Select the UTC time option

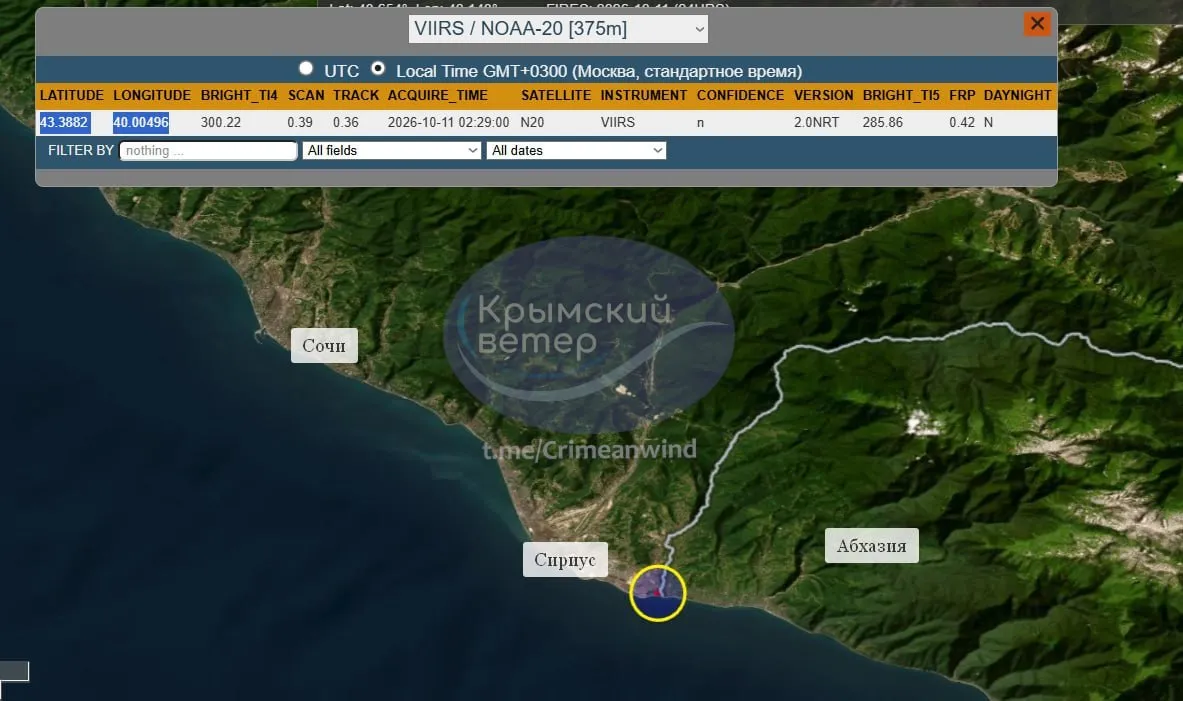point(306,69)
